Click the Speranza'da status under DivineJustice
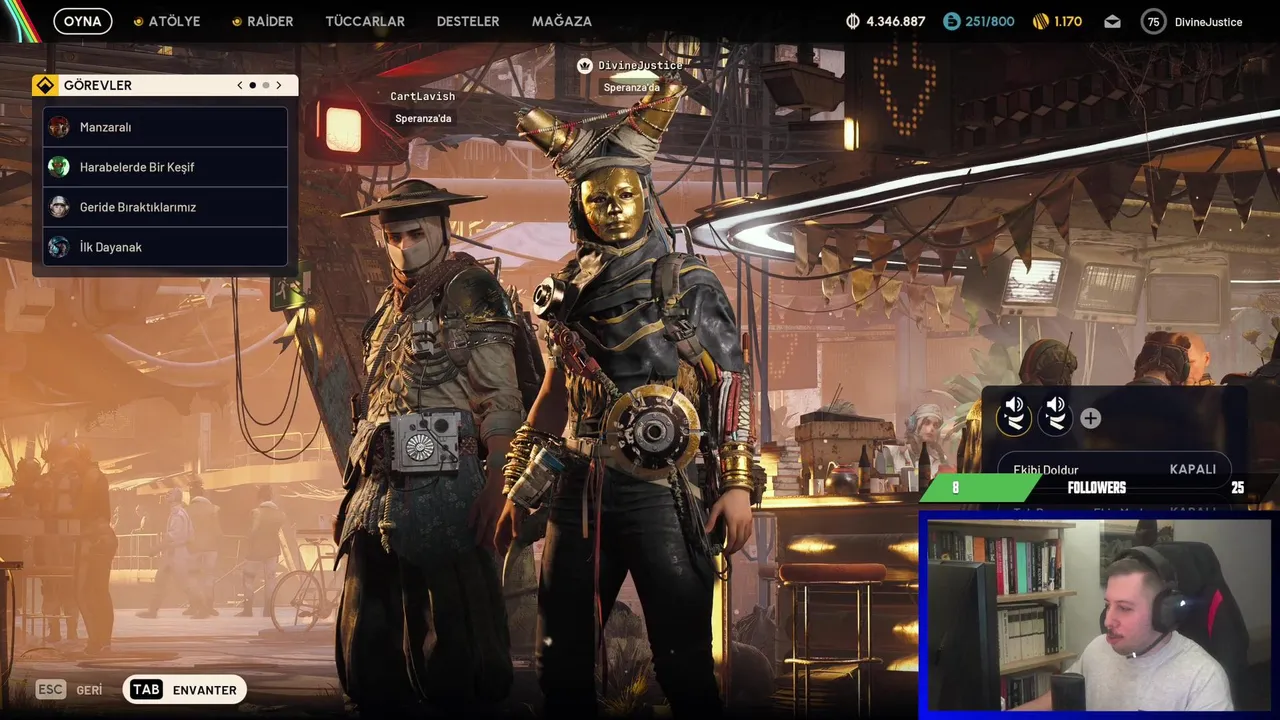This screenshot has height=720, width=1280. coord(631,87)
